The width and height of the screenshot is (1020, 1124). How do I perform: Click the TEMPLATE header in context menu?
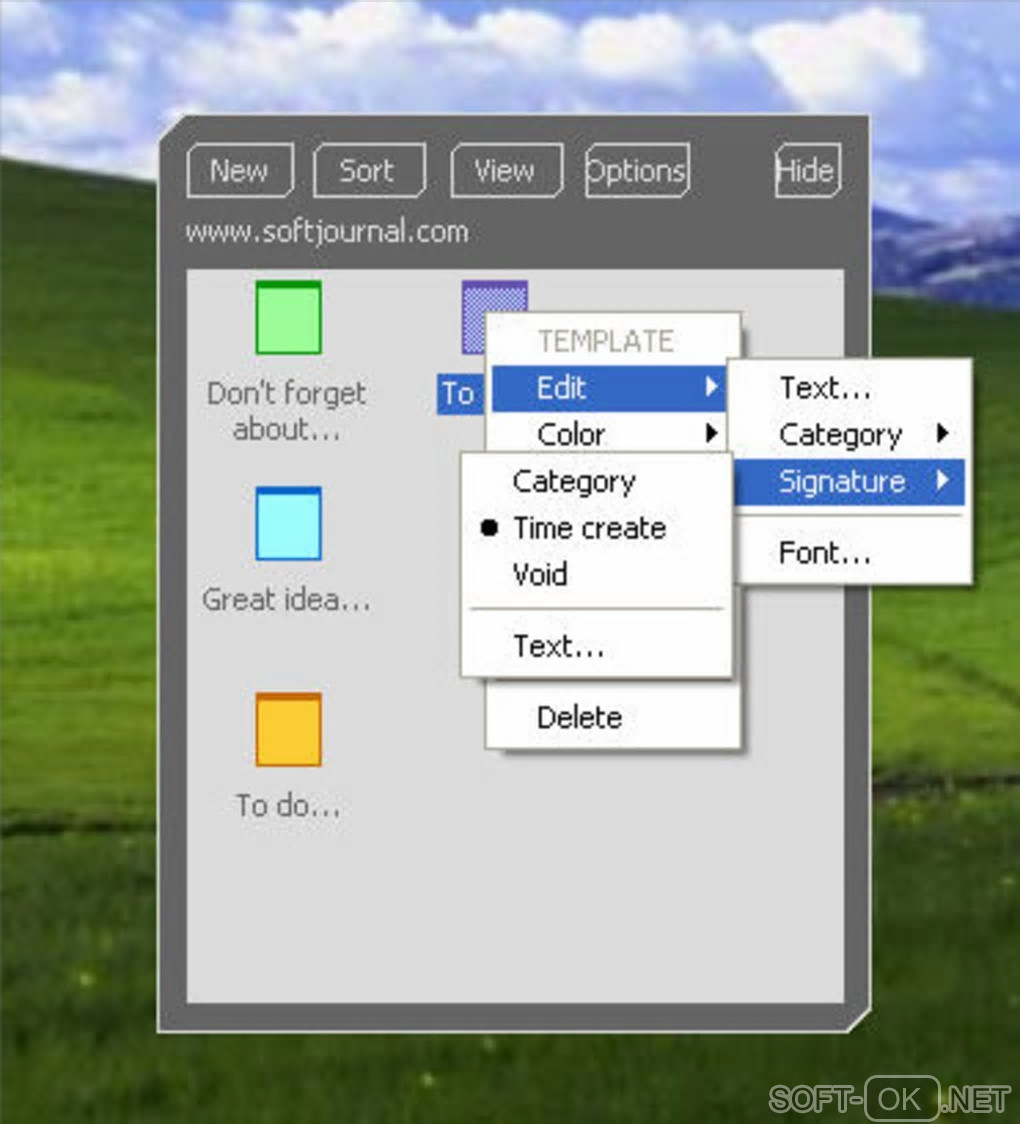[x=606, y=341]
